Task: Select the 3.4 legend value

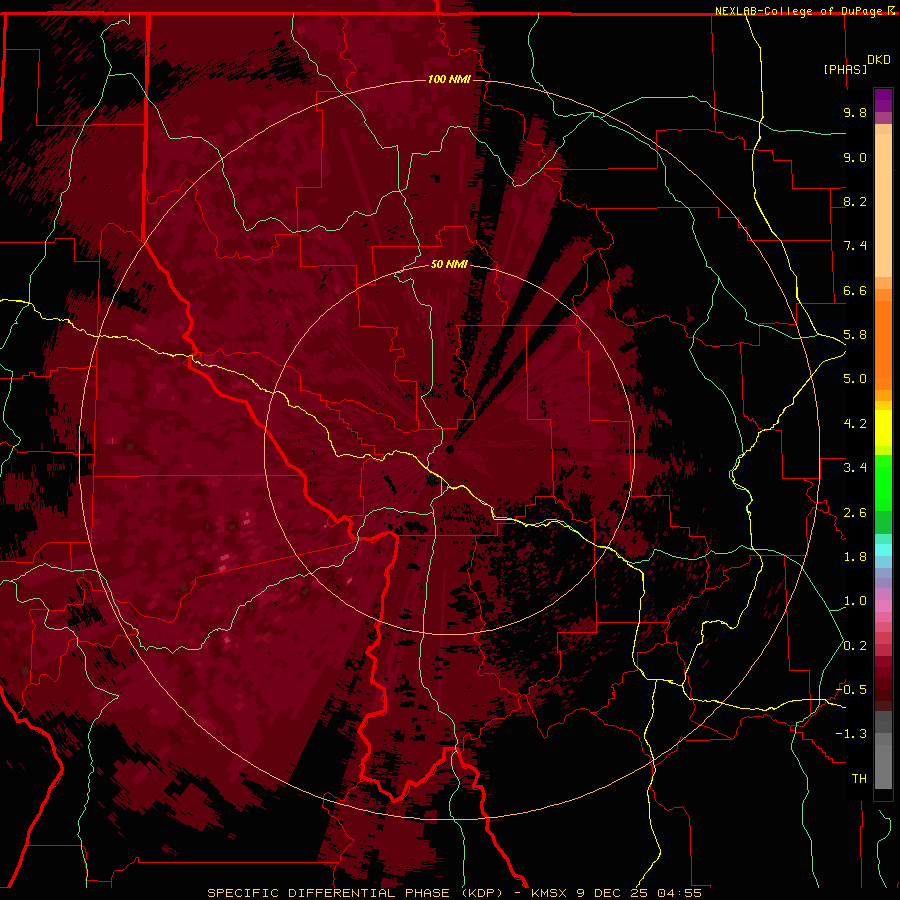Action: pos(855,468)
